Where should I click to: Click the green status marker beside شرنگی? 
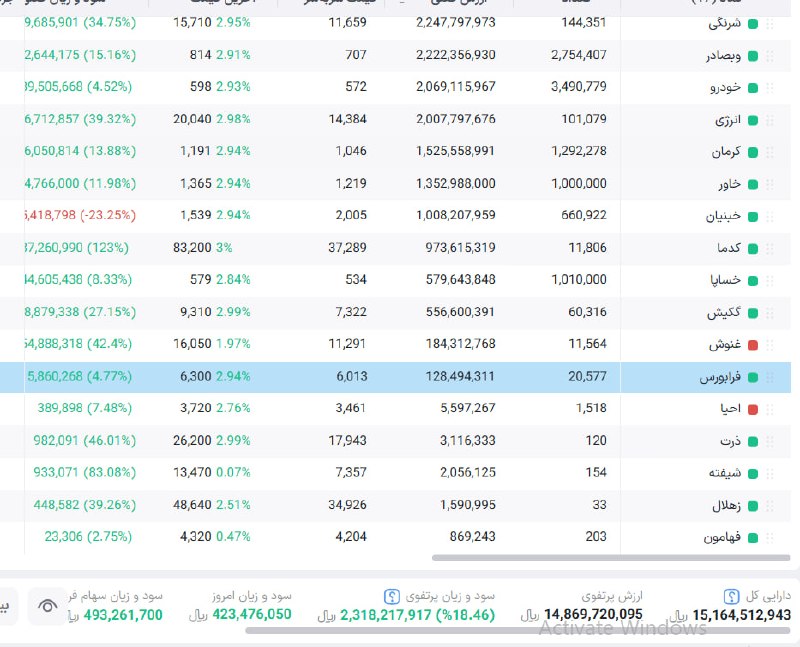[753, 24]
